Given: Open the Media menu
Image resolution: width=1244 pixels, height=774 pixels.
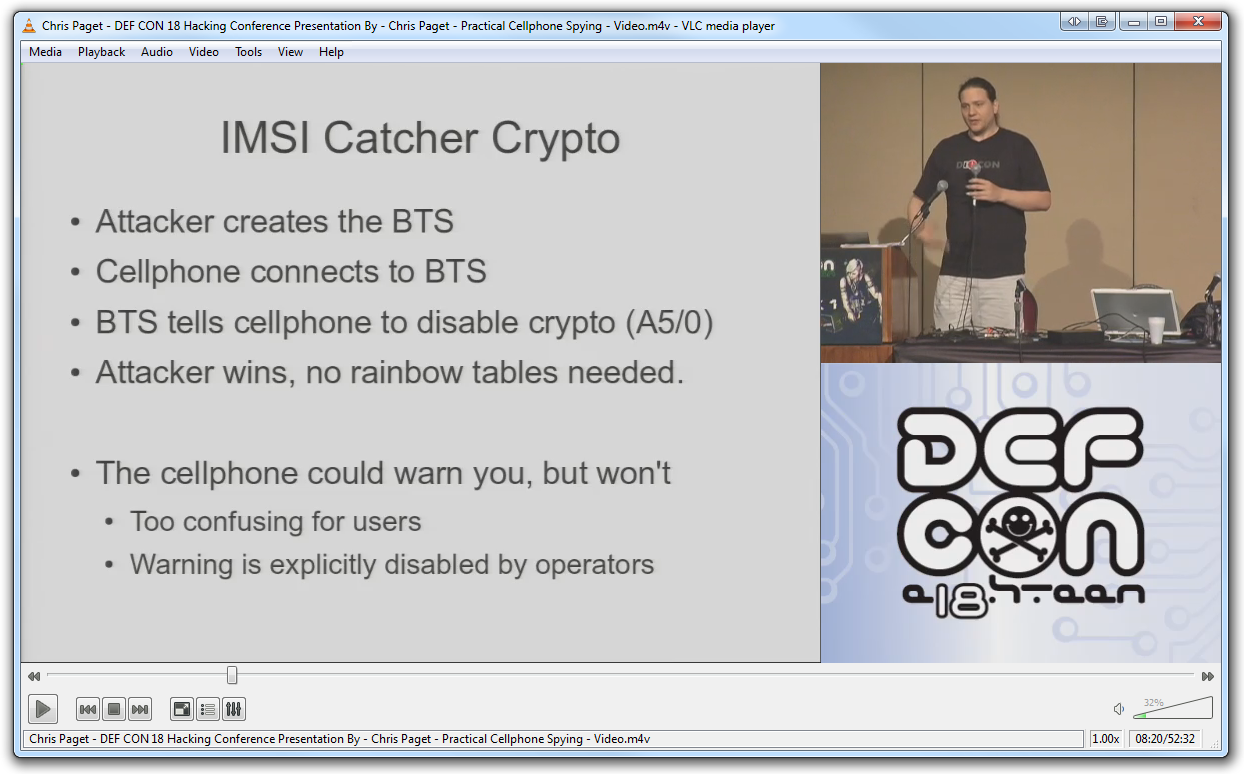Looking at the screenshot, I should click(45, 52).
